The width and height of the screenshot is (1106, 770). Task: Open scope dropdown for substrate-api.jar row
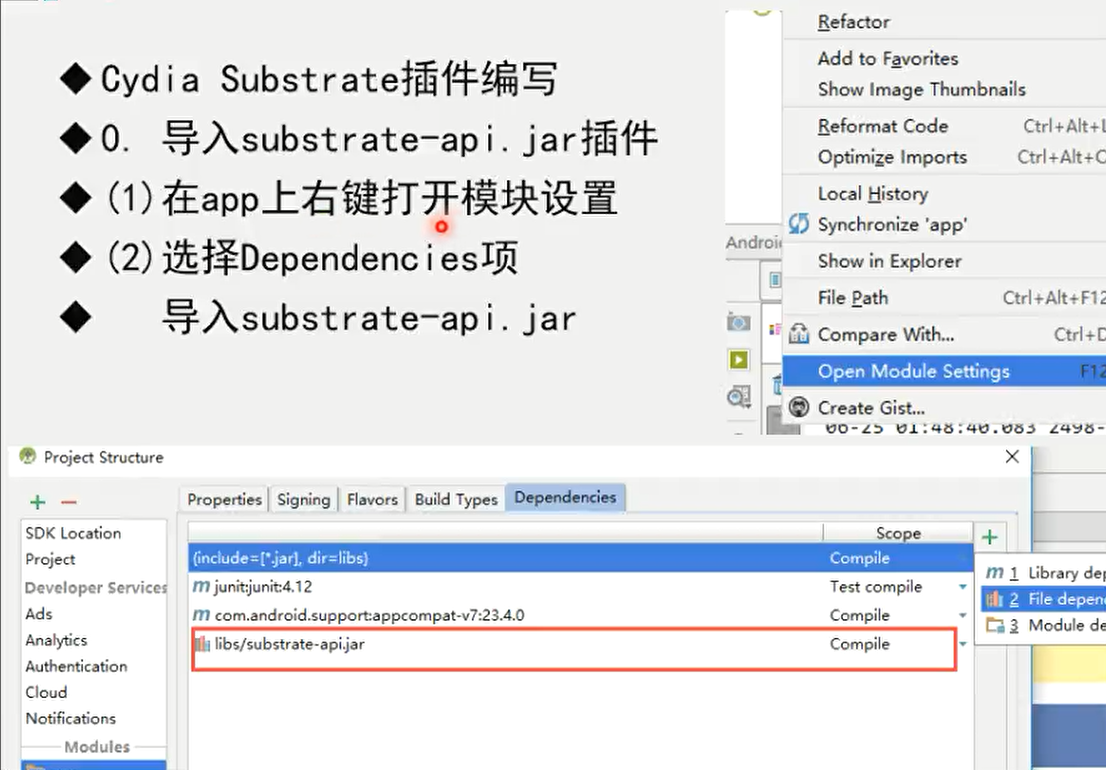963,644
